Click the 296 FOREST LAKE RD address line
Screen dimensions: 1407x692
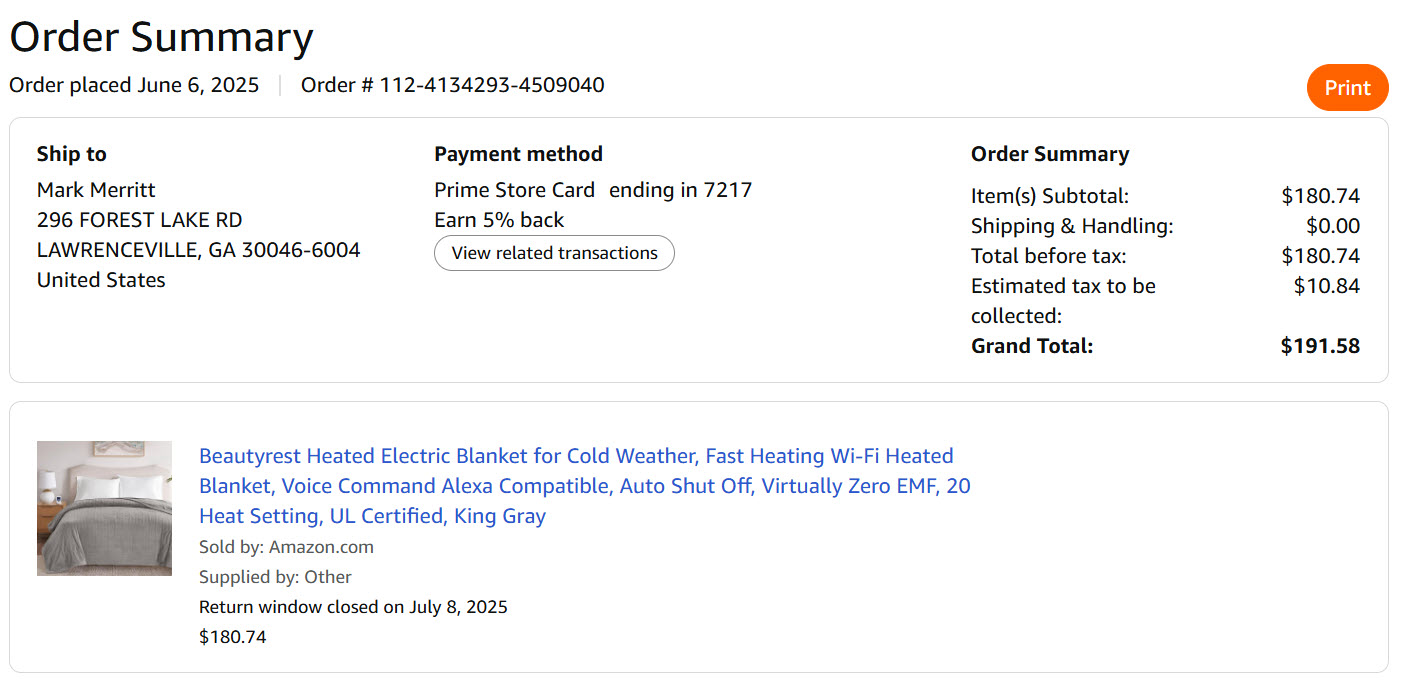[x=140, y=220]
